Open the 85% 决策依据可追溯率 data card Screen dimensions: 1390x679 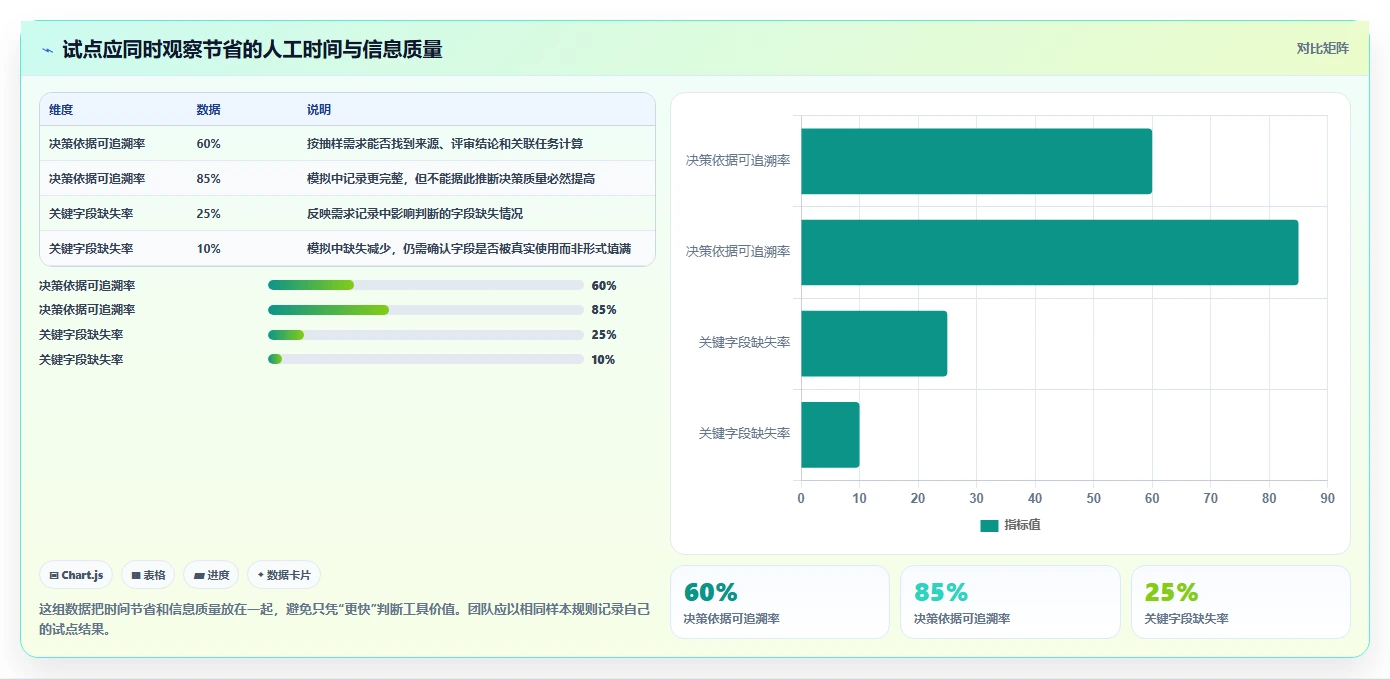(1010, 602)
